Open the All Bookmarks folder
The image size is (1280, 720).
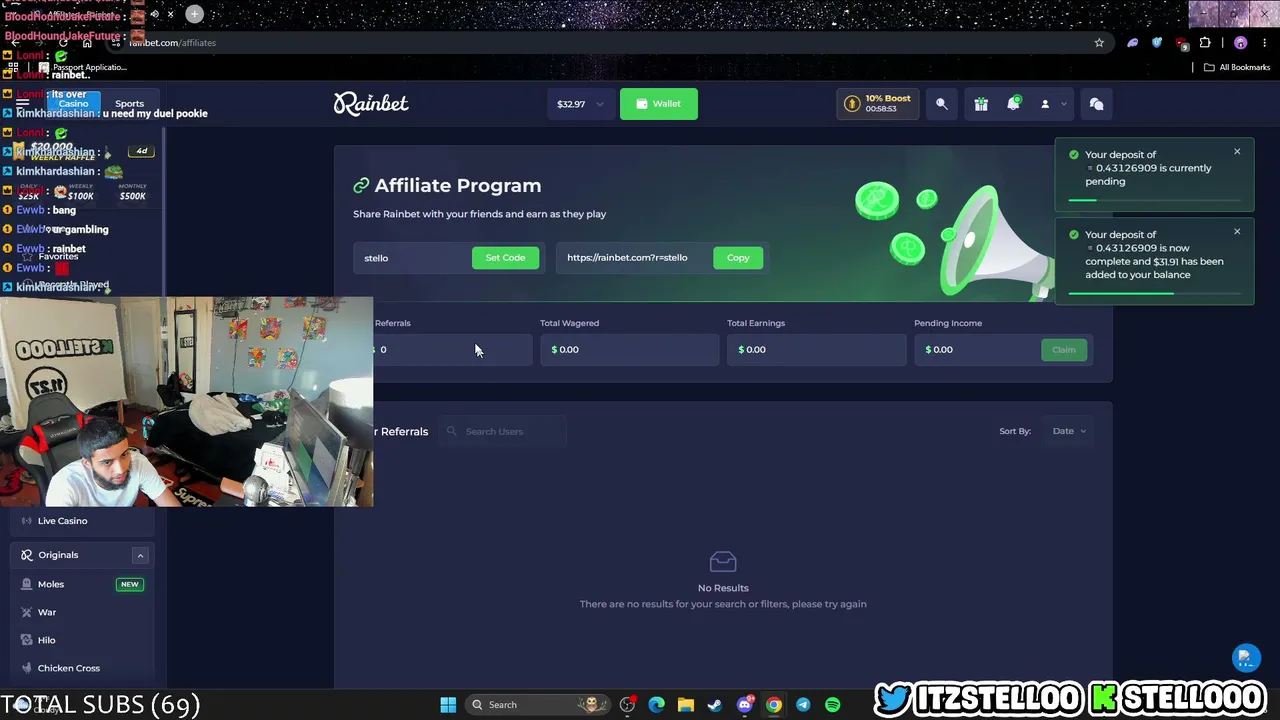click(1236, 67)
